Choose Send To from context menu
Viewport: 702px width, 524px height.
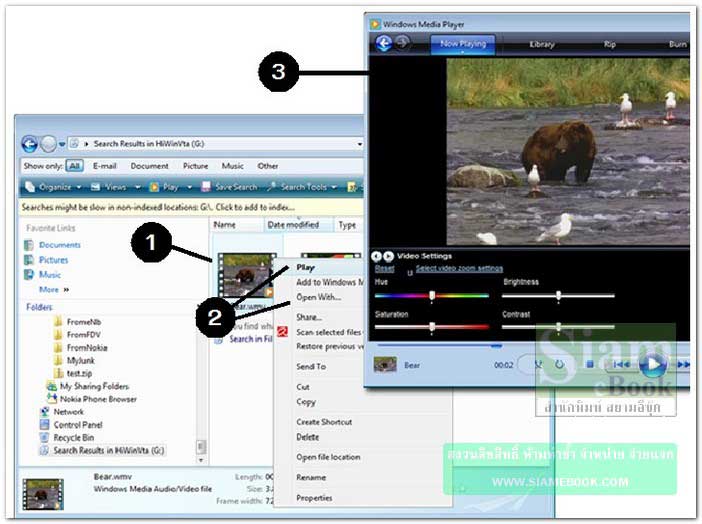point(311,366)
